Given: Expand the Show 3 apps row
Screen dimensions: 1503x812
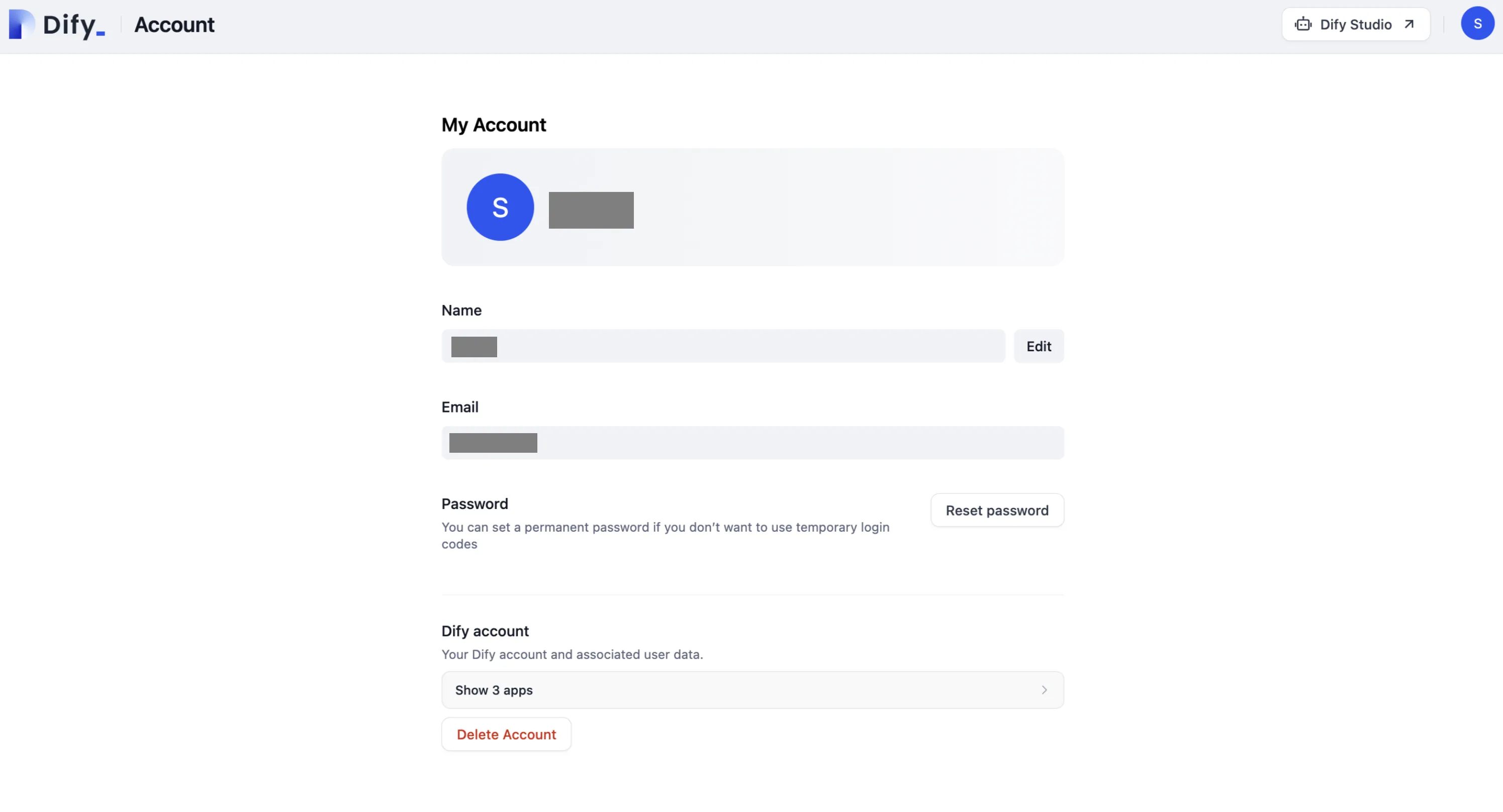Looking at the screenshot, I should point(752,690).
